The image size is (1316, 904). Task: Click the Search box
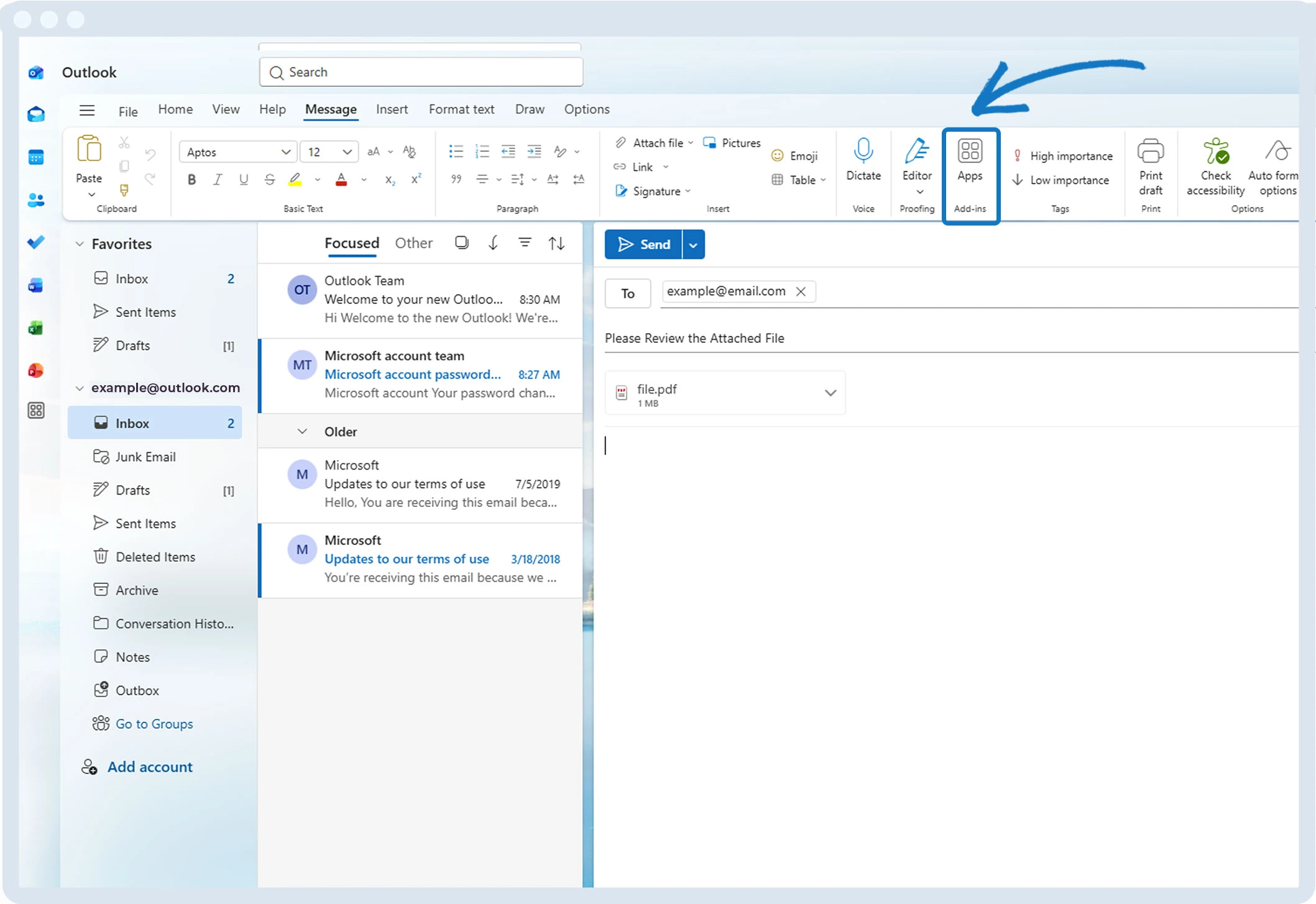(x=421, y=72)
